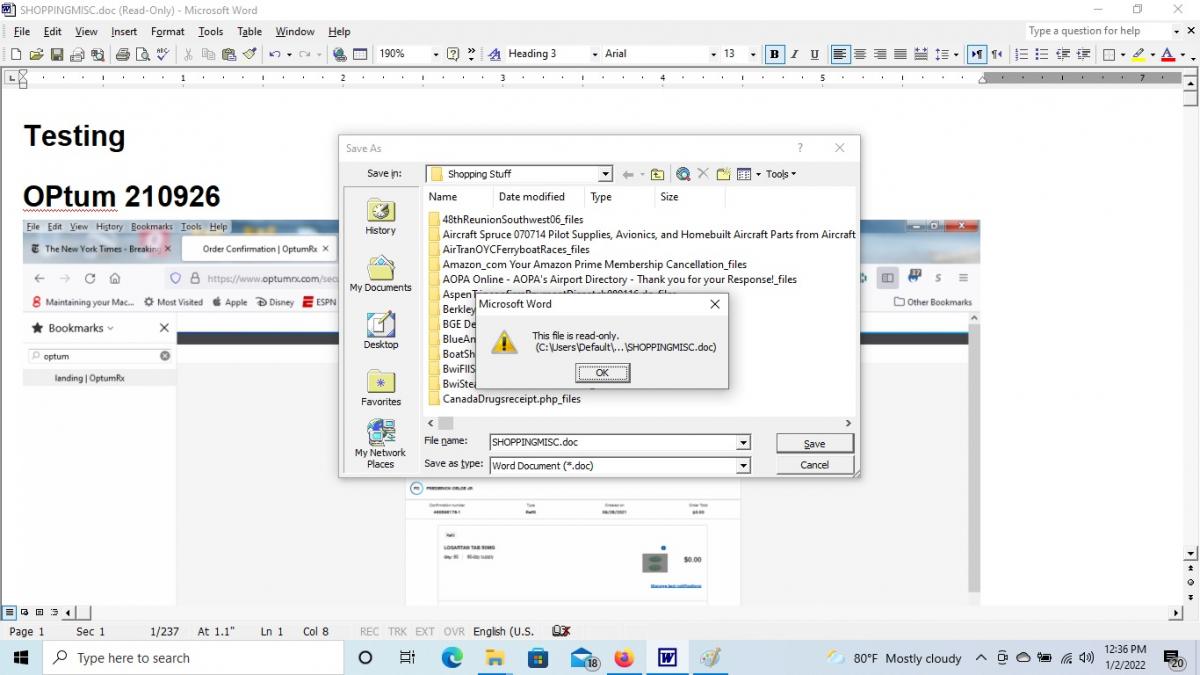Open My Documents in the Save As places bar
This screenshot has height=675, width=1200.
point(380,273)
